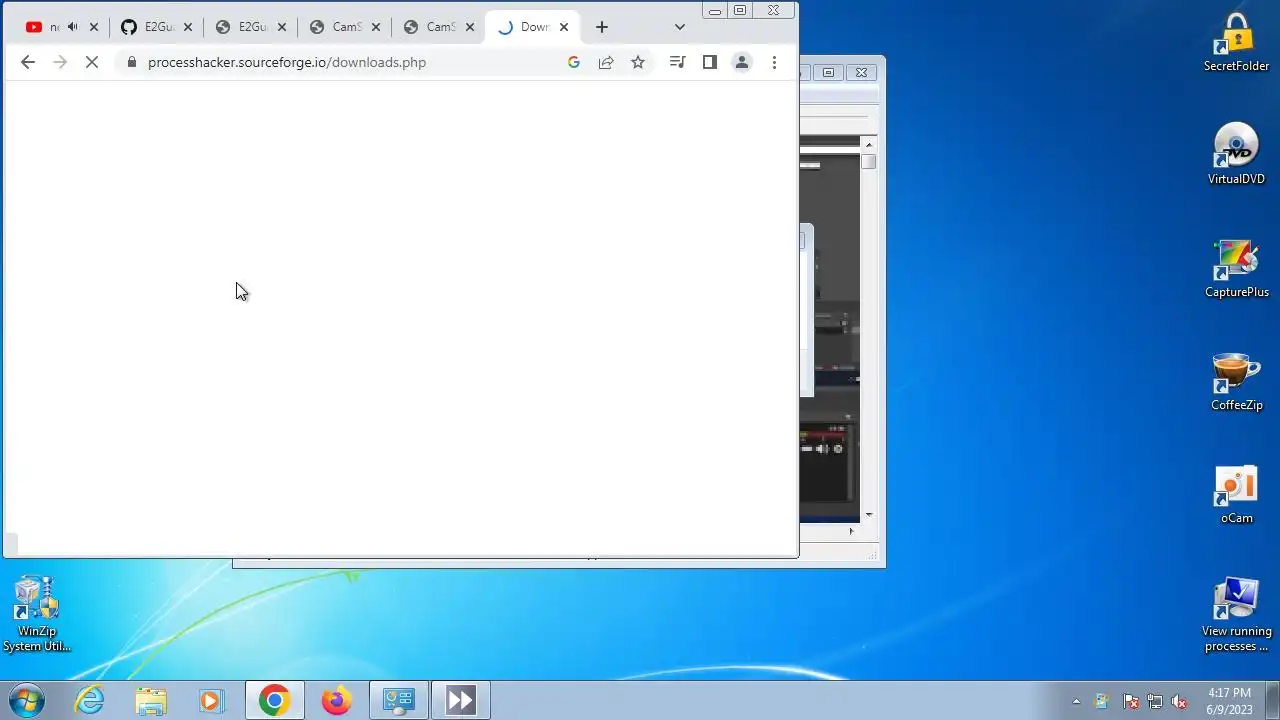
Task: Open the View running processes desktop shortcut
Action: [1237, 614]
